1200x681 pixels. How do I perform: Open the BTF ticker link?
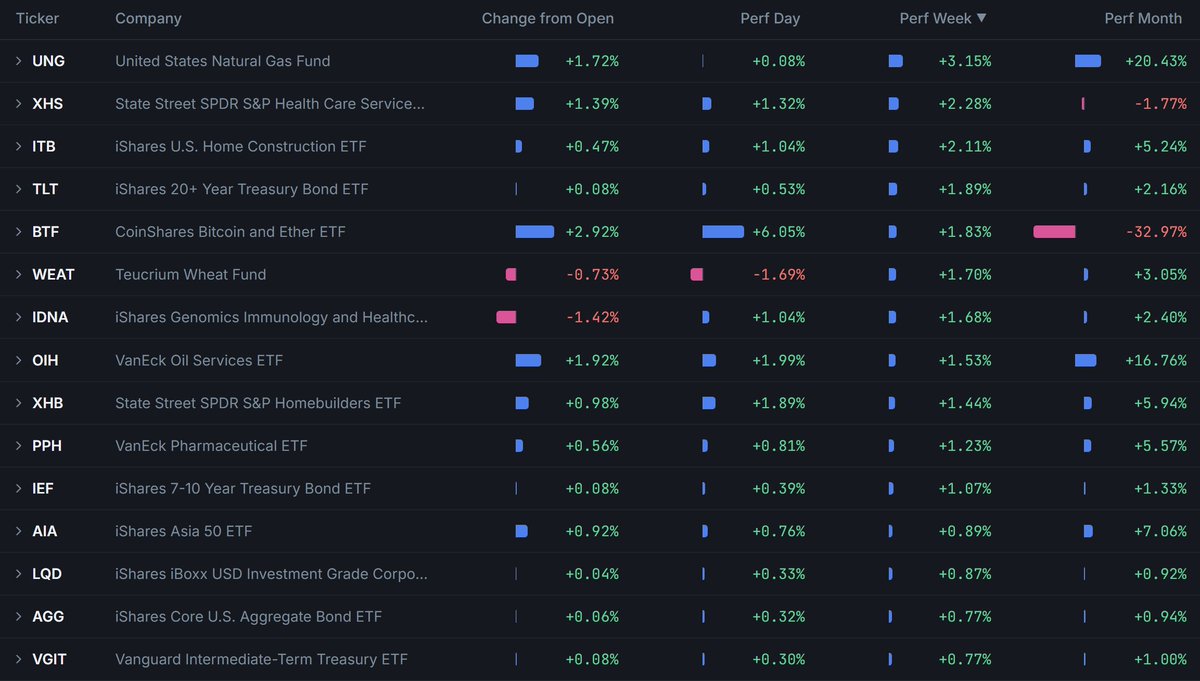tap(45, 232)
